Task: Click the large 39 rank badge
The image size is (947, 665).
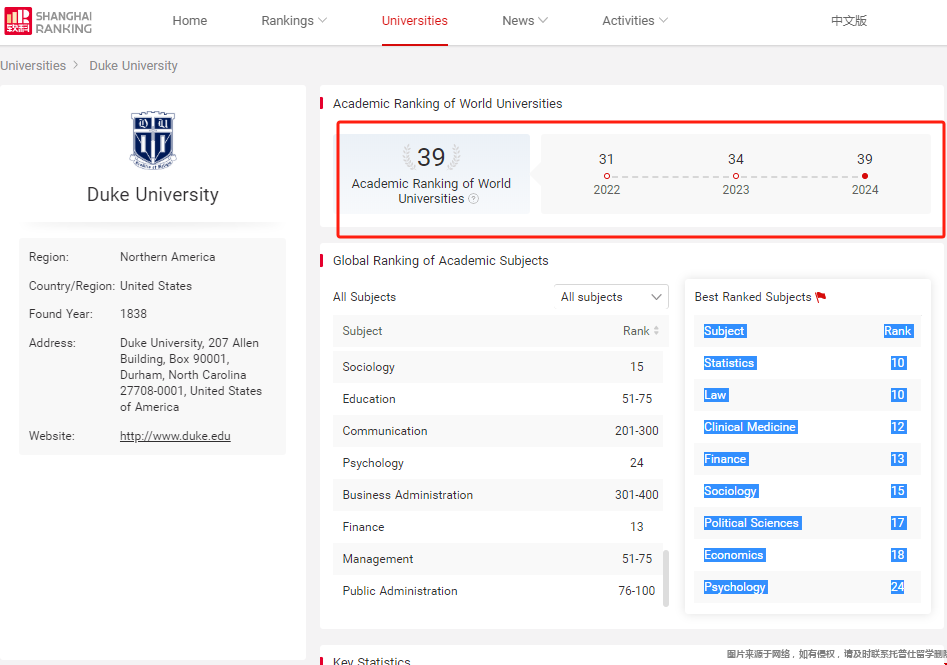Action: pos(431,158)
